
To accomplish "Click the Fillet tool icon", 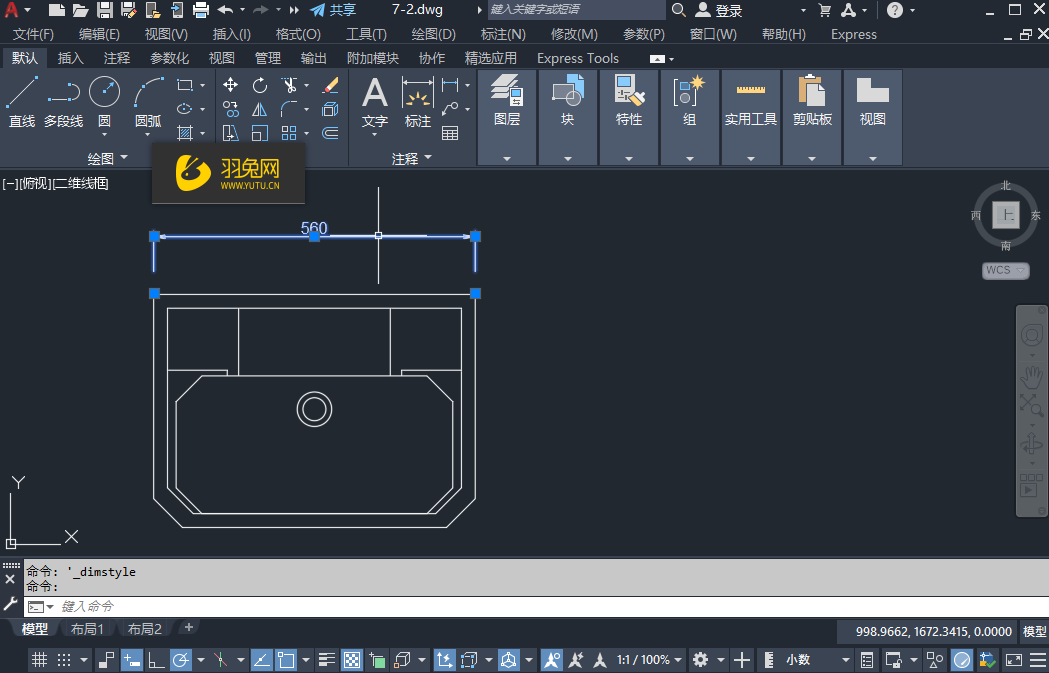I will click(289, 109).
